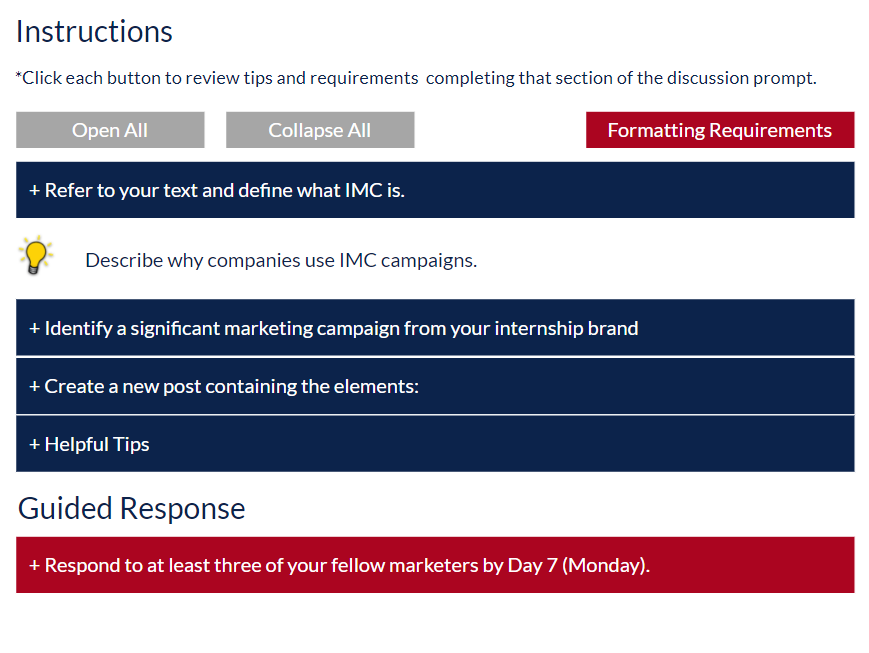Screen dimensions: 869x653
Task: Click the yellow lightbulb tip icon
Action: (36, 256)
